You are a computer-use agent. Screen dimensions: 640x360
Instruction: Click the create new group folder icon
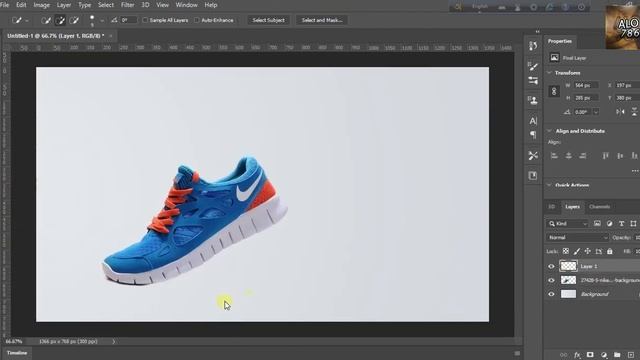[x=617, y=355]
